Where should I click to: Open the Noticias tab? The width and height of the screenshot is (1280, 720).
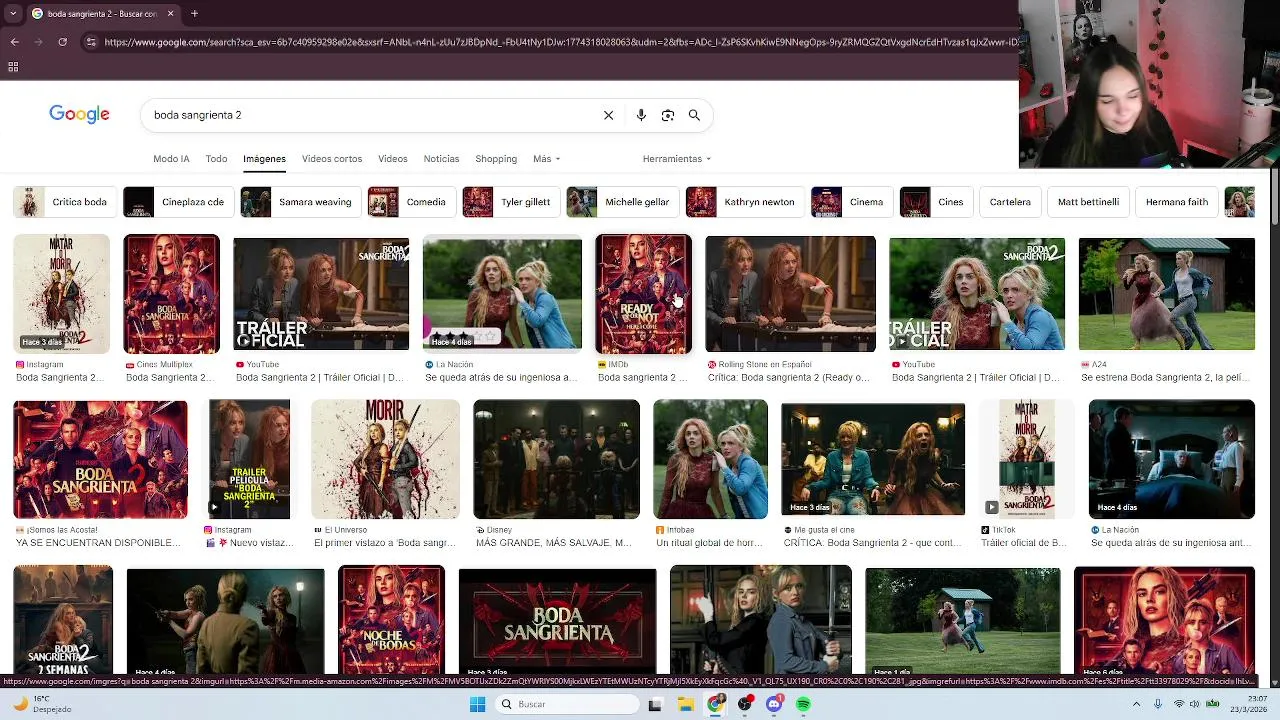point(441,159)
